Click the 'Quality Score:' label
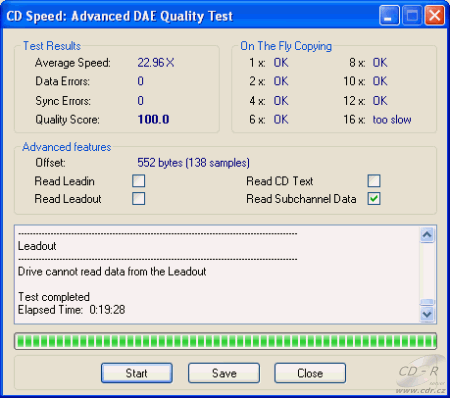 click(67, 120)
